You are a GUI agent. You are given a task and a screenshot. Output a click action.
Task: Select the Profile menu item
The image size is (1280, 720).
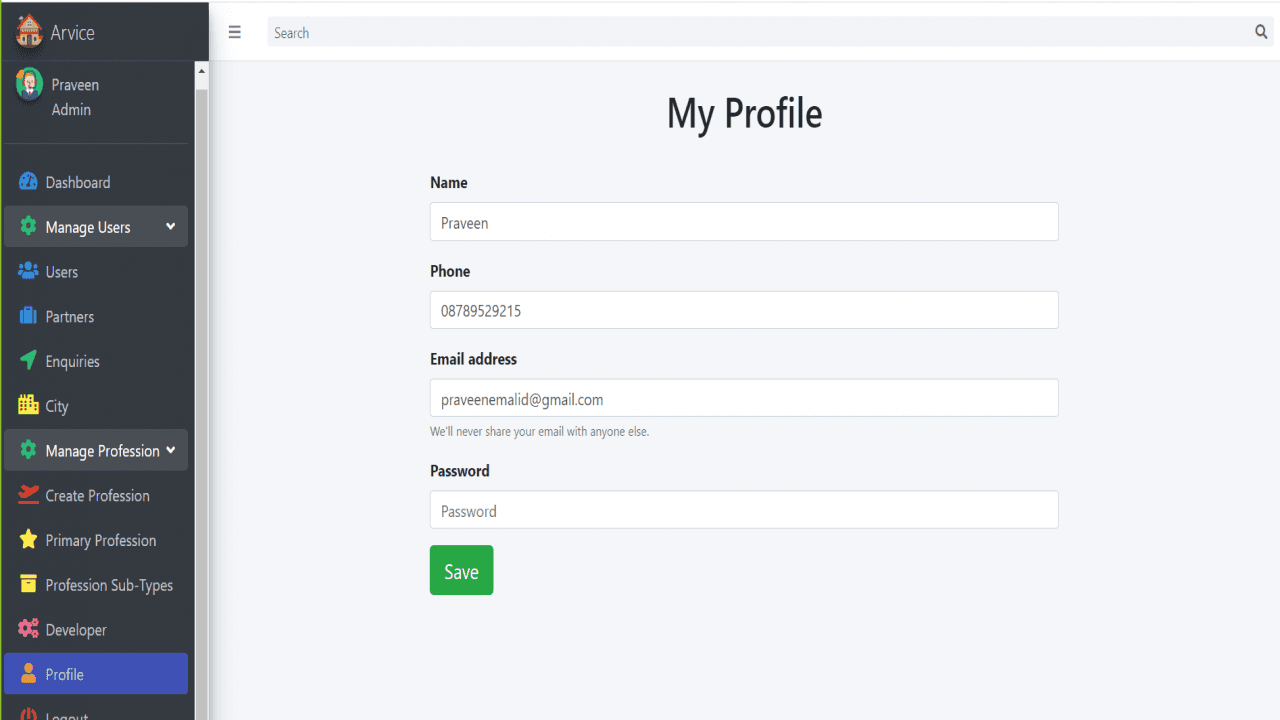coord(96,674)
